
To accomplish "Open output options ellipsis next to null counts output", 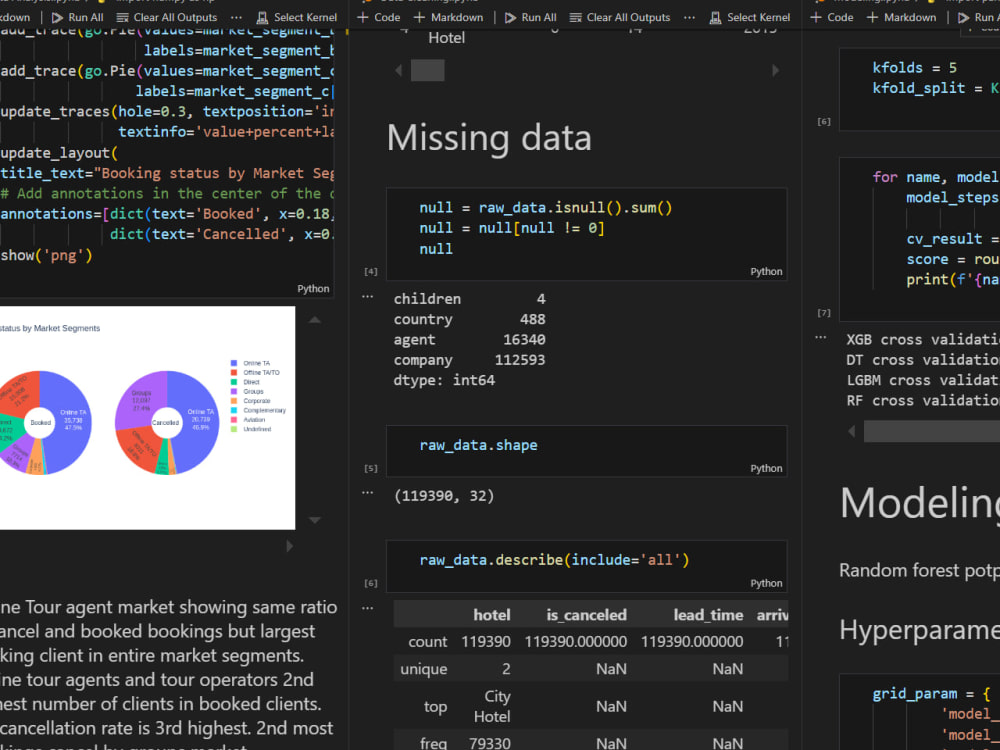I will 367,297.
